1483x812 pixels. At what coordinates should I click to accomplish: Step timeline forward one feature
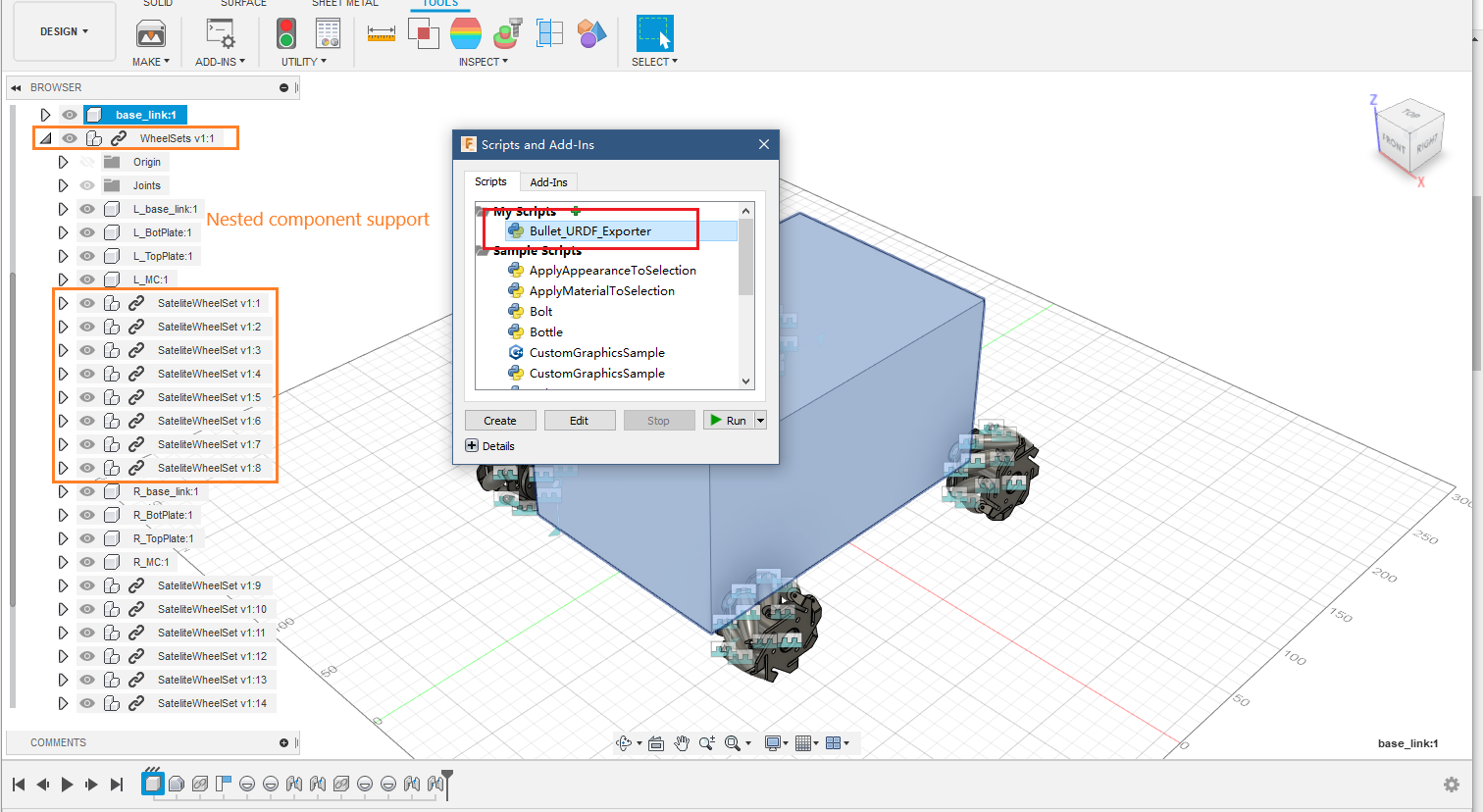click(91, 785)
